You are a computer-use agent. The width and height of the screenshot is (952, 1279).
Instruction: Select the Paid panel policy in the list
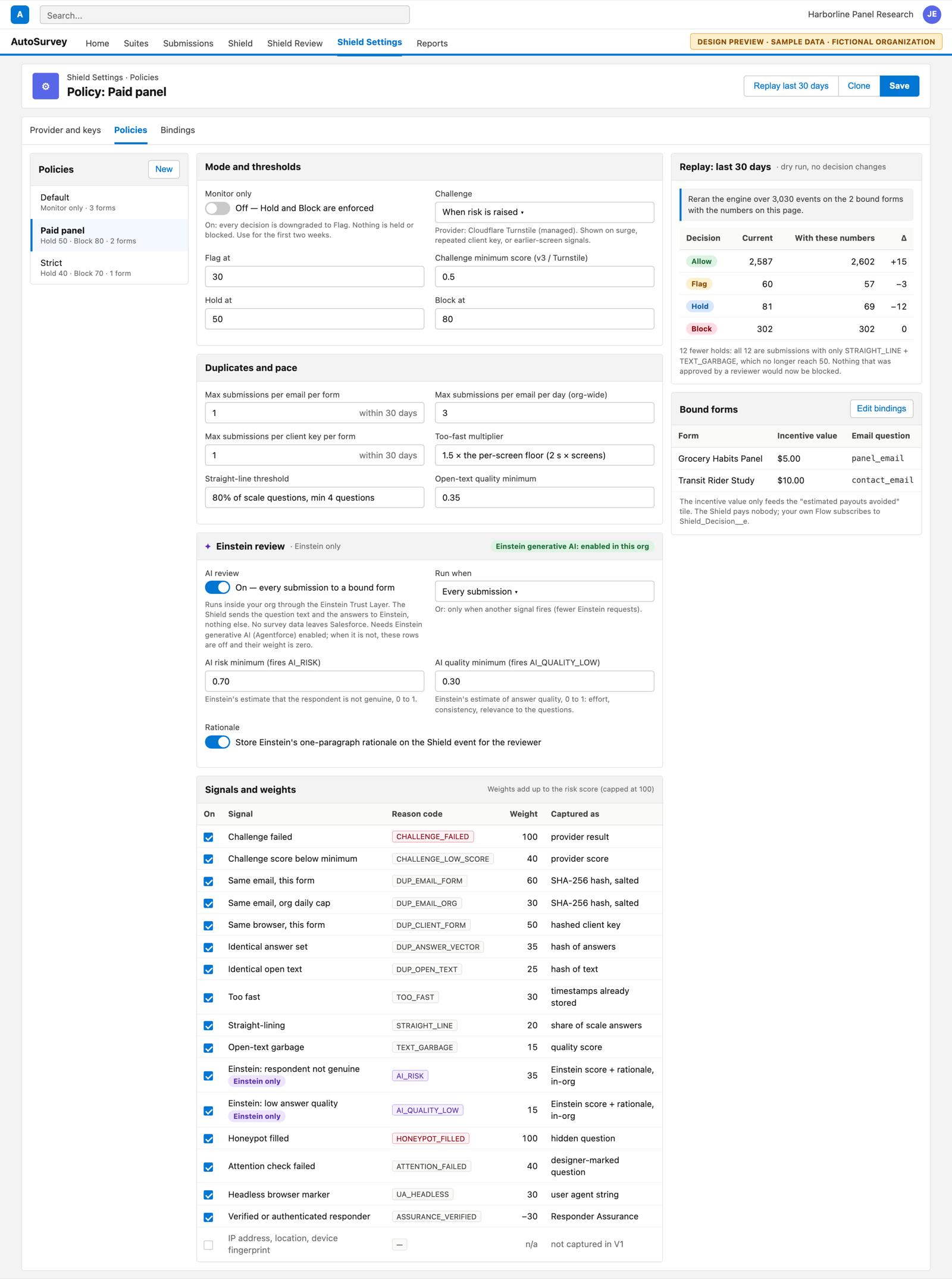[x=109, y=235]
